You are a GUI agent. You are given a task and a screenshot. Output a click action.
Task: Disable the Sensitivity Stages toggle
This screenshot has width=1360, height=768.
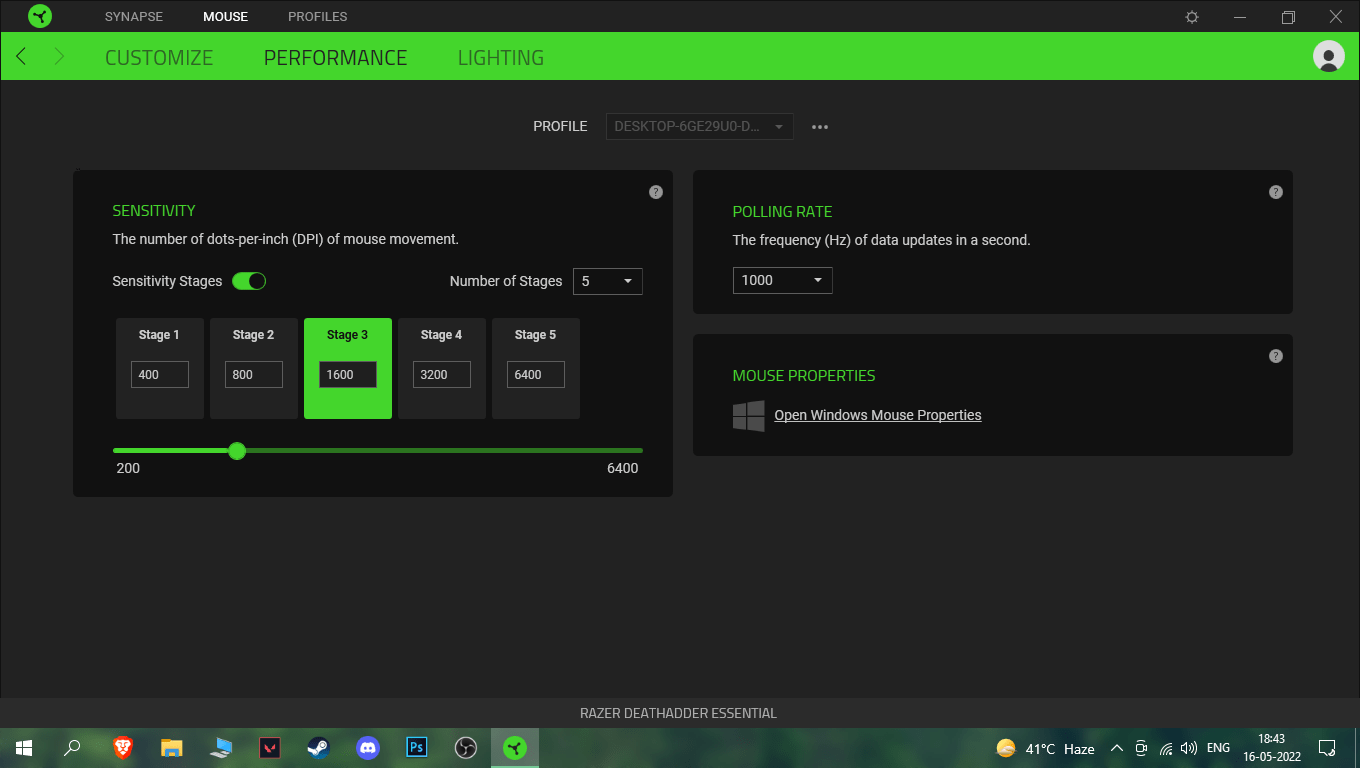coord(249,281)
